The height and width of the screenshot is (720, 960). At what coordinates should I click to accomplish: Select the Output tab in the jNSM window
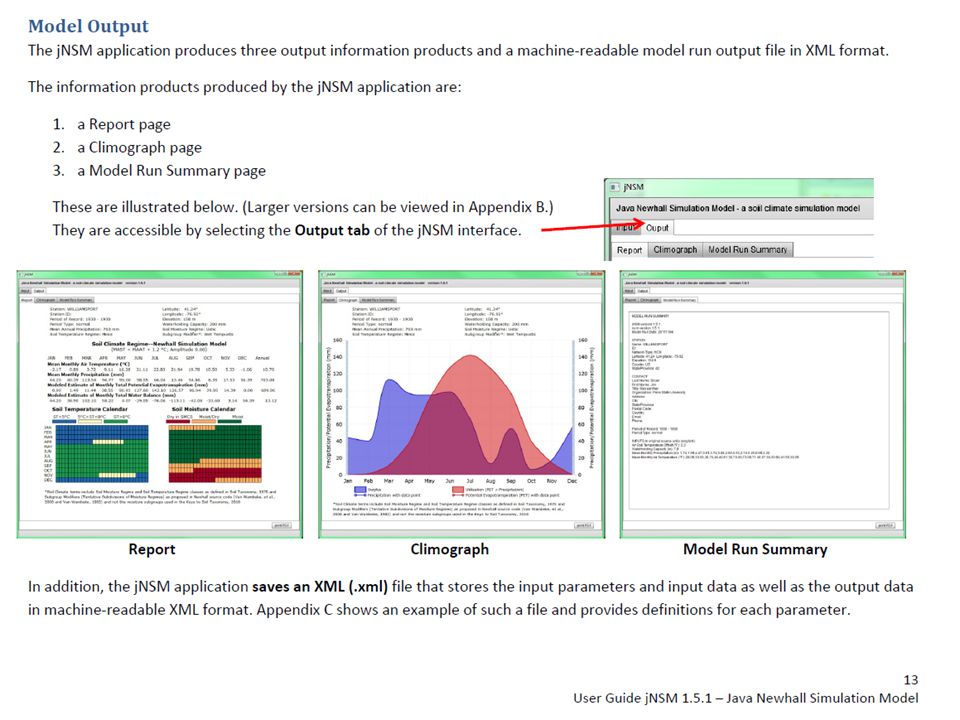tap(657, 228)
